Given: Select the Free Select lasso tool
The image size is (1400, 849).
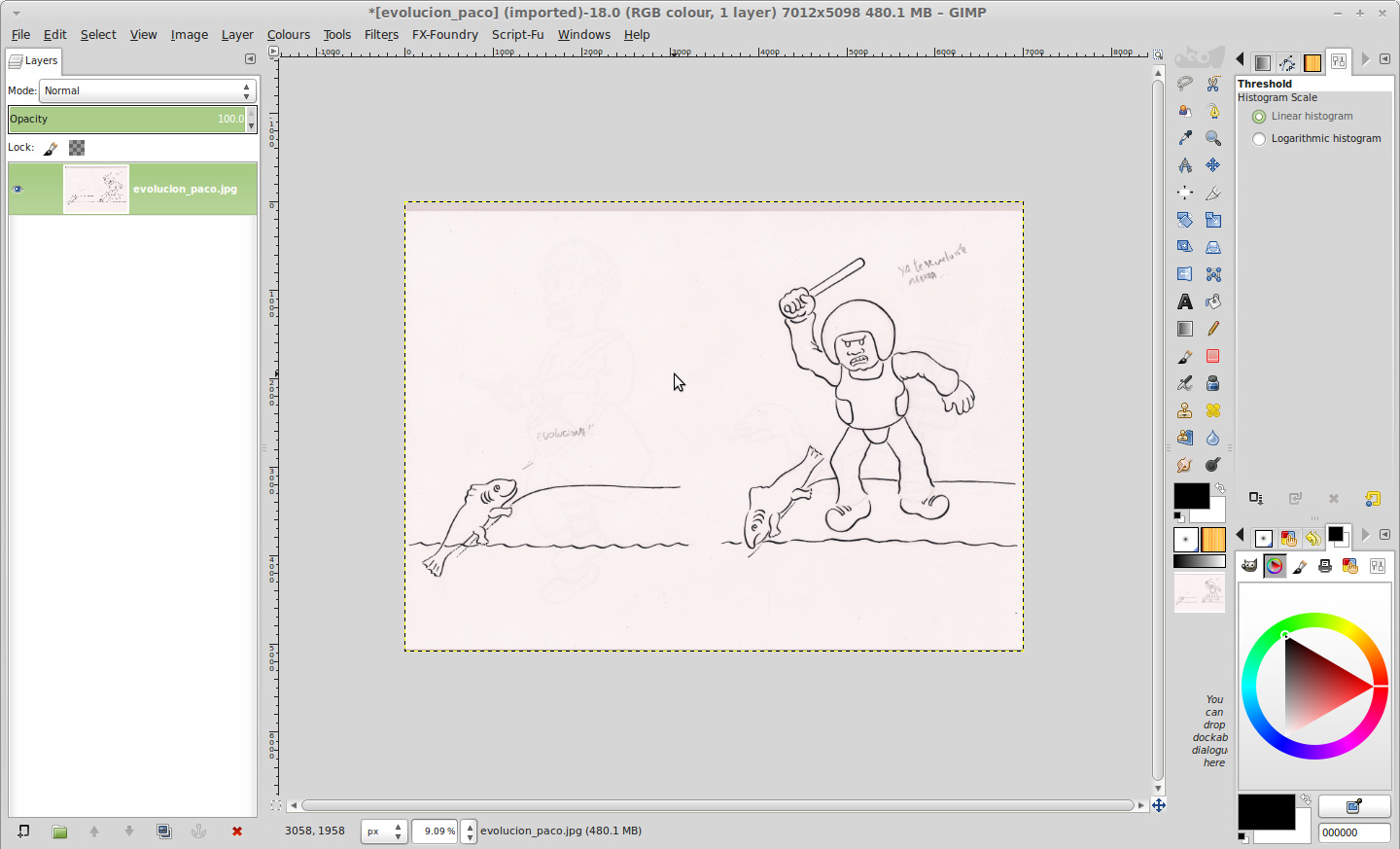Looking at the screenshot, I should pyautogui.click(x=1185, y=84).
